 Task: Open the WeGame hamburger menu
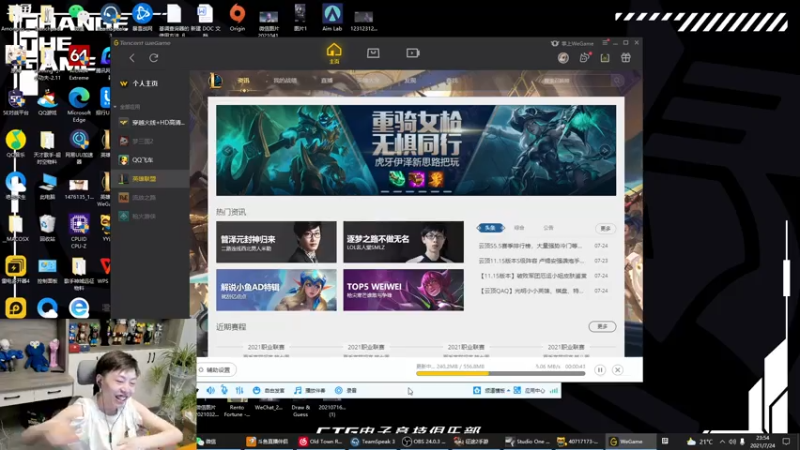(605, 43)
